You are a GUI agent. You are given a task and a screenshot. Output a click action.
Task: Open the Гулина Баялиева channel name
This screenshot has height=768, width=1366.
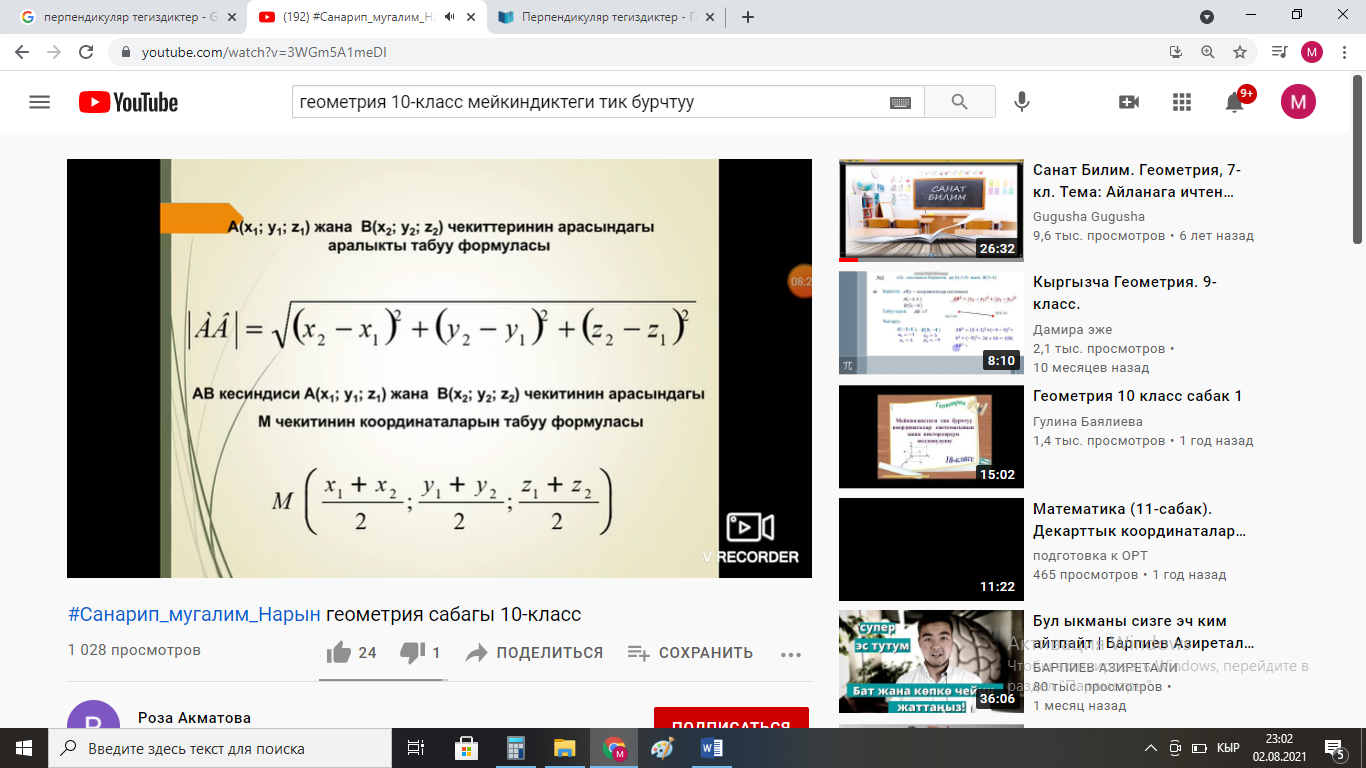[x=1087, y=422]
